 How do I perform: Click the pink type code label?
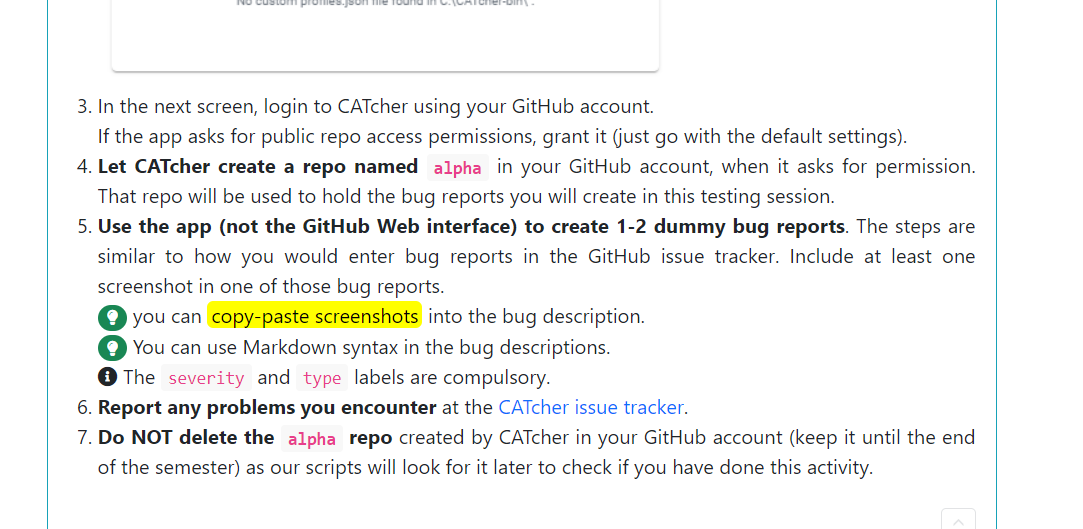click(x=322, y=378)
